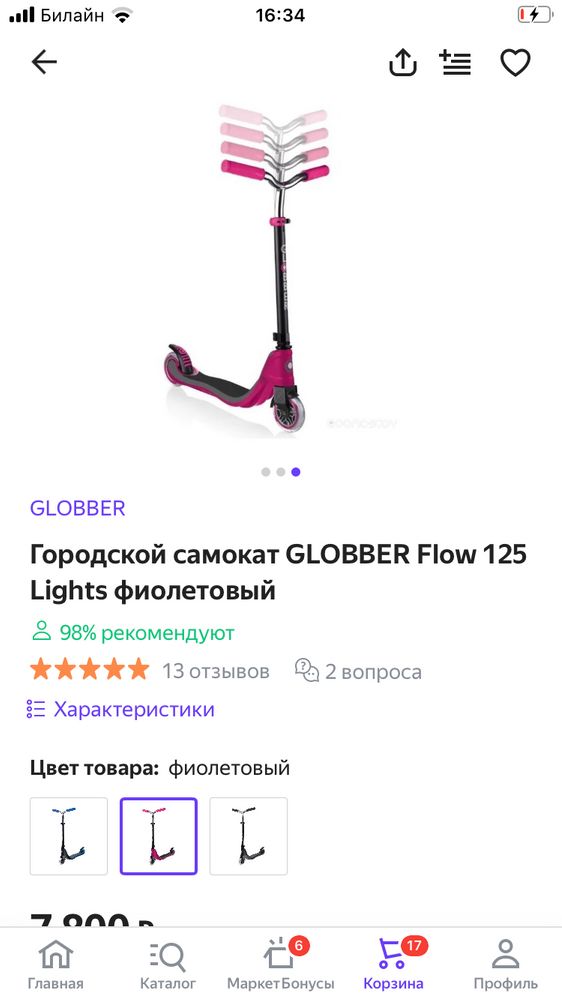Open the Корзина cart tab
Image resolution: width=562 pixels, height=1000 pixels.
[394, 964]
